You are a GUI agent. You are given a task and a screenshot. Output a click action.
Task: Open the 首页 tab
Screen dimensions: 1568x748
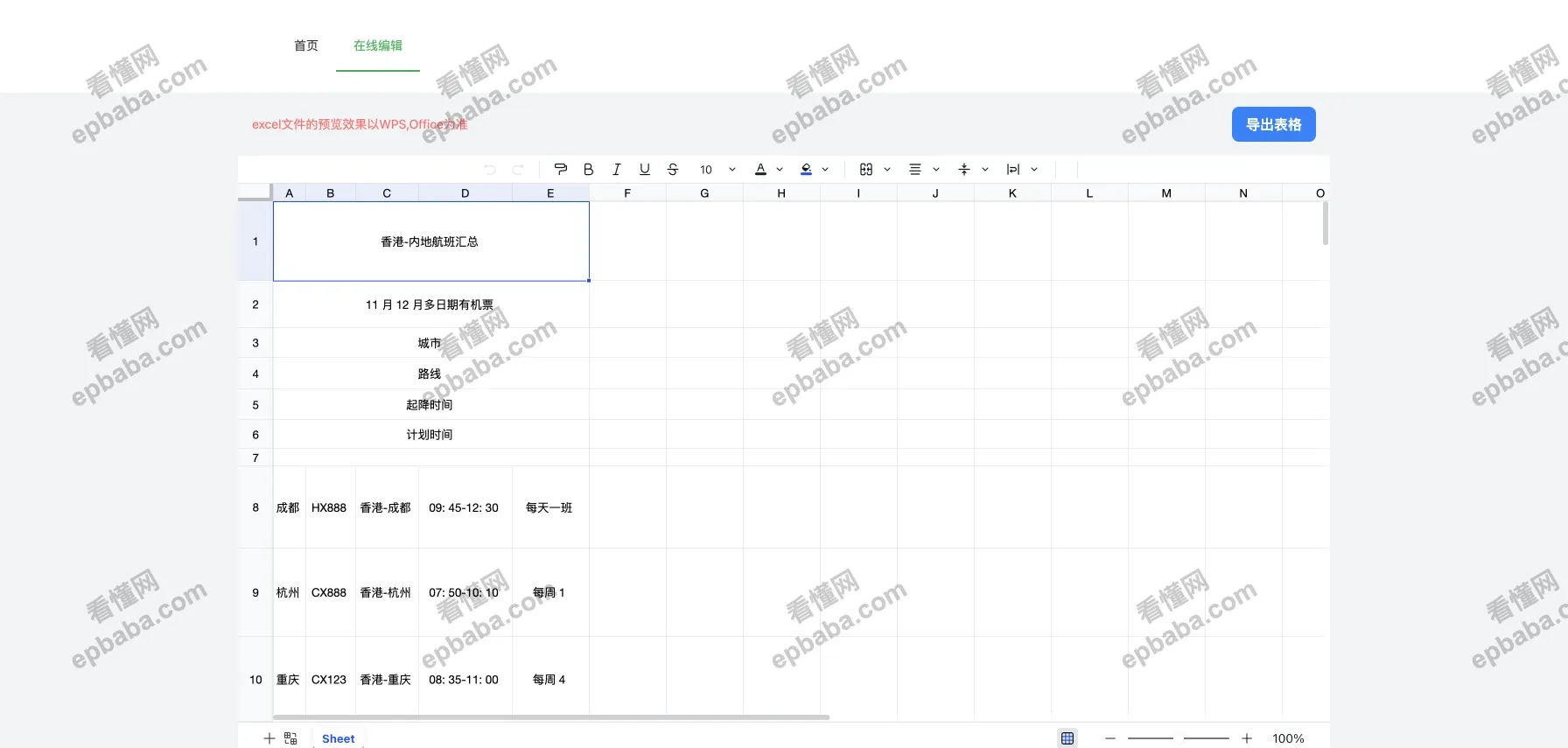pos(306,45)
